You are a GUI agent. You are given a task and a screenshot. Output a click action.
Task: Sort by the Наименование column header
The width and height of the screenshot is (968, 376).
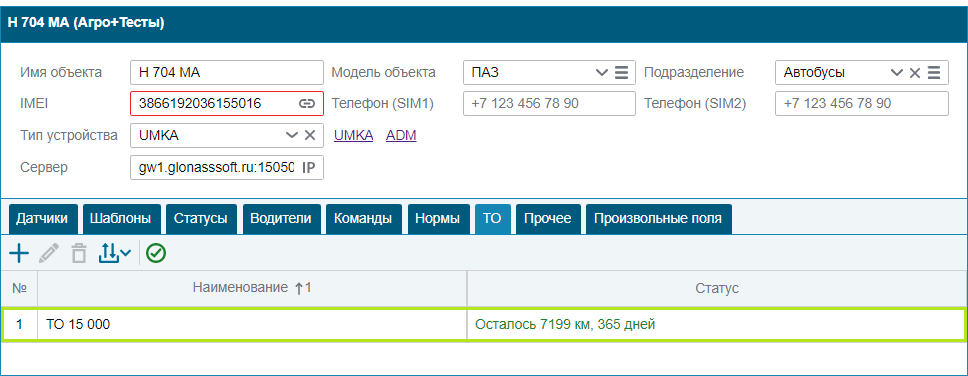tap(252, 288)
